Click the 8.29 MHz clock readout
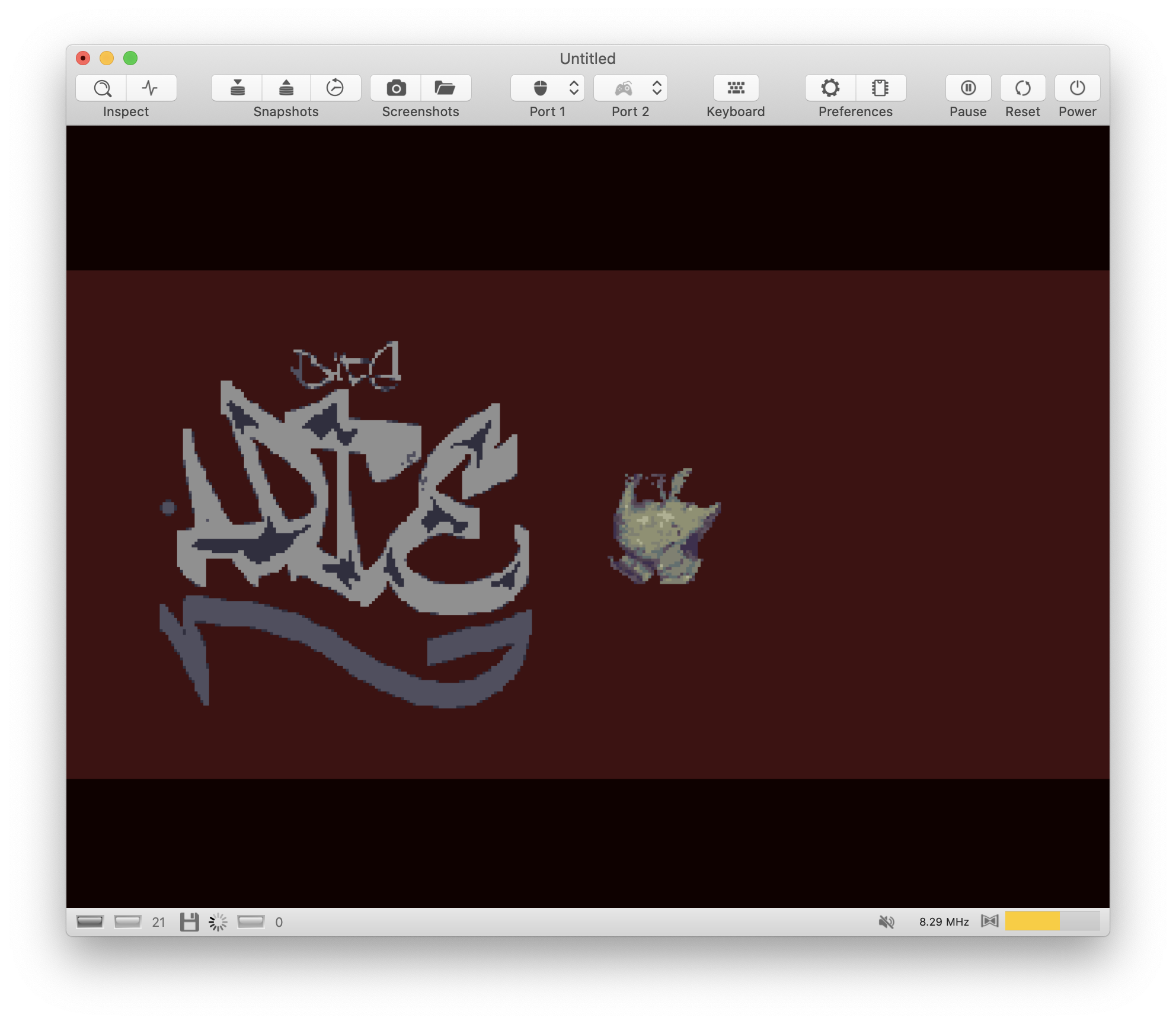 (944, 921)
